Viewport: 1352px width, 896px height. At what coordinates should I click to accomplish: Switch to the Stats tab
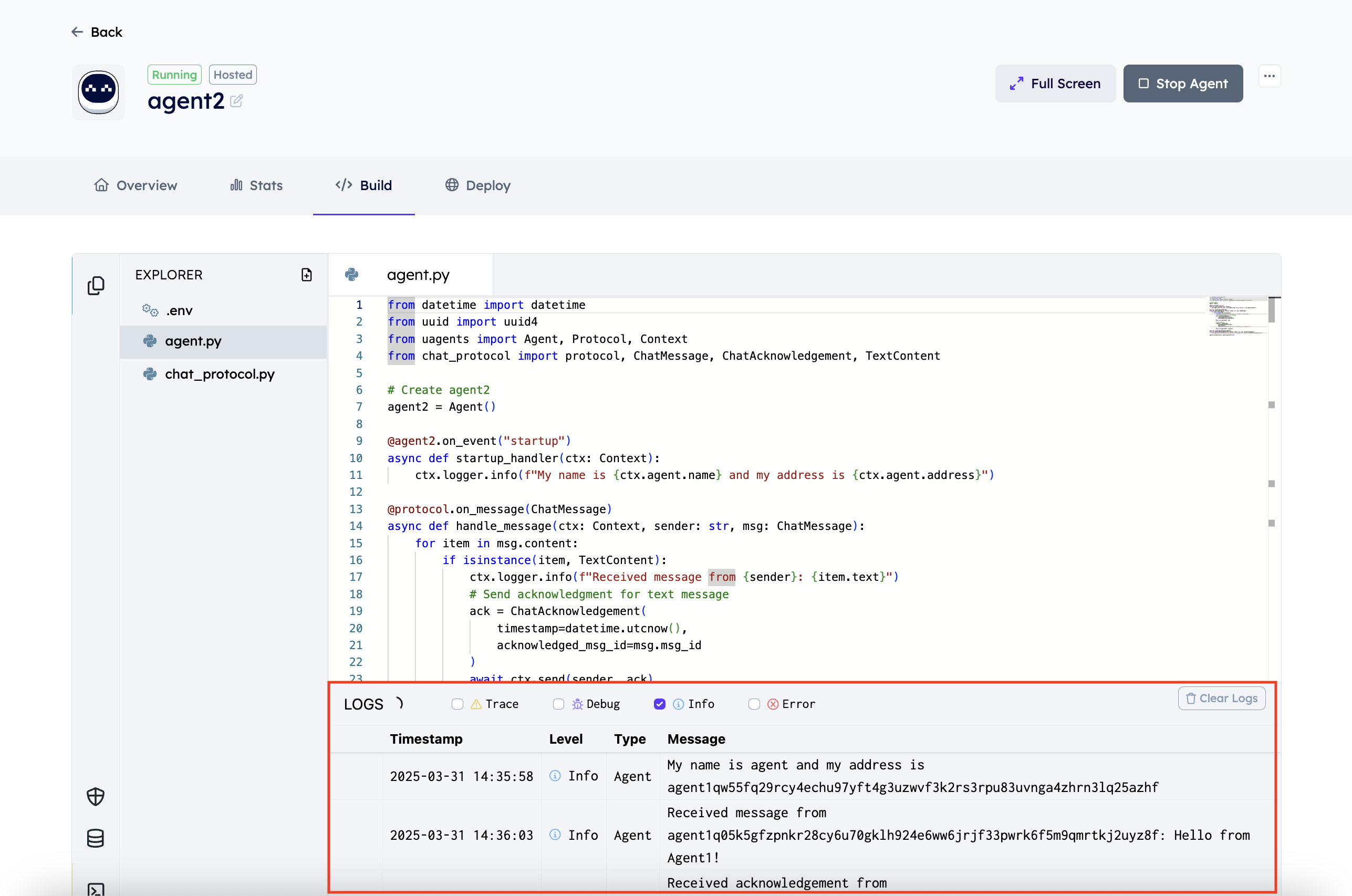click(x=256, y=185)
